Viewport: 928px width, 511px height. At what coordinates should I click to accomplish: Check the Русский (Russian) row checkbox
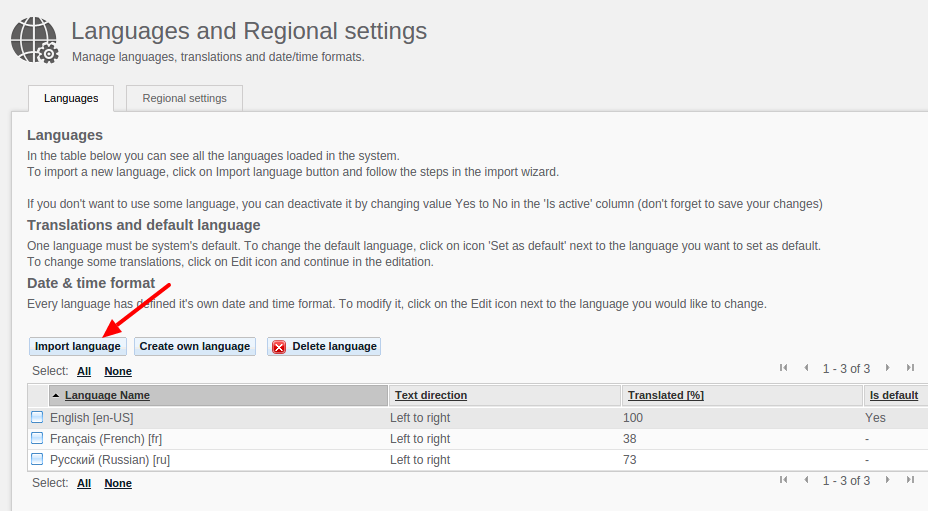[37, 459]
